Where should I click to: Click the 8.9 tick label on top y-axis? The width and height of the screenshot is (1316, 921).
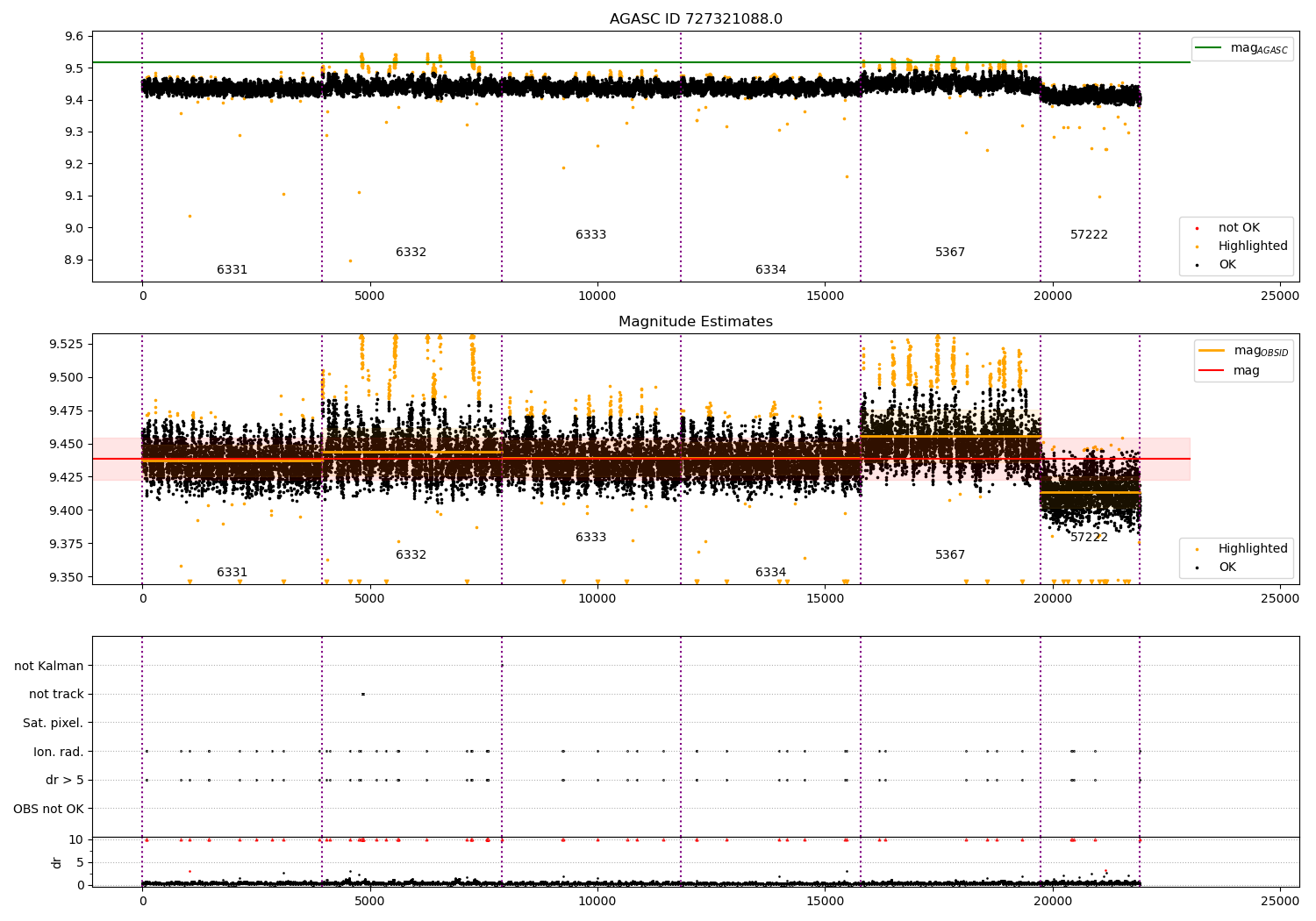point(74,261)
